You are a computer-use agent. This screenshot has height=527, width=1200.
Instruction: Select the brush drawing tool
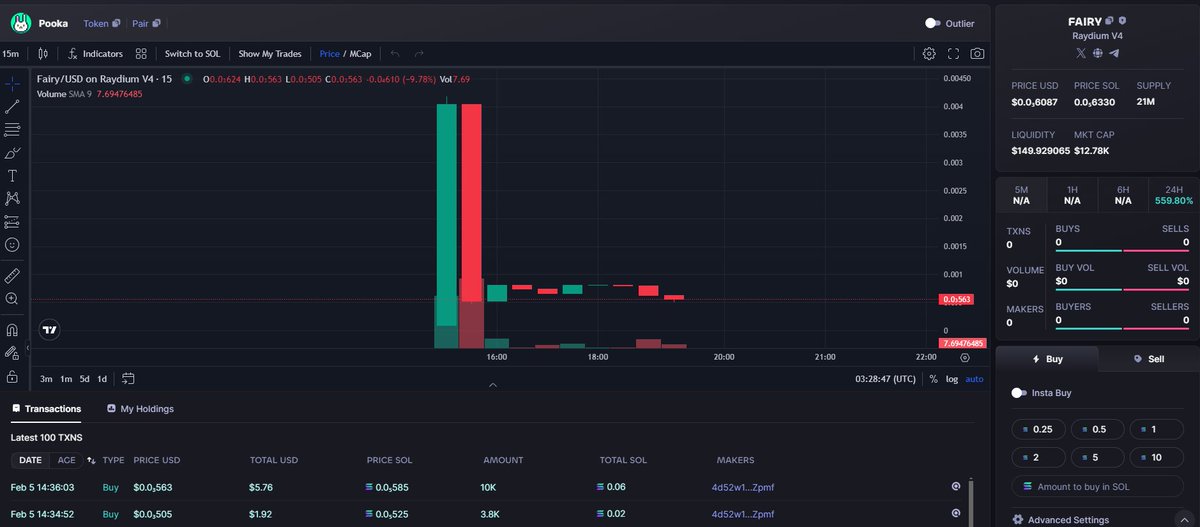click(x=12, y=152)
